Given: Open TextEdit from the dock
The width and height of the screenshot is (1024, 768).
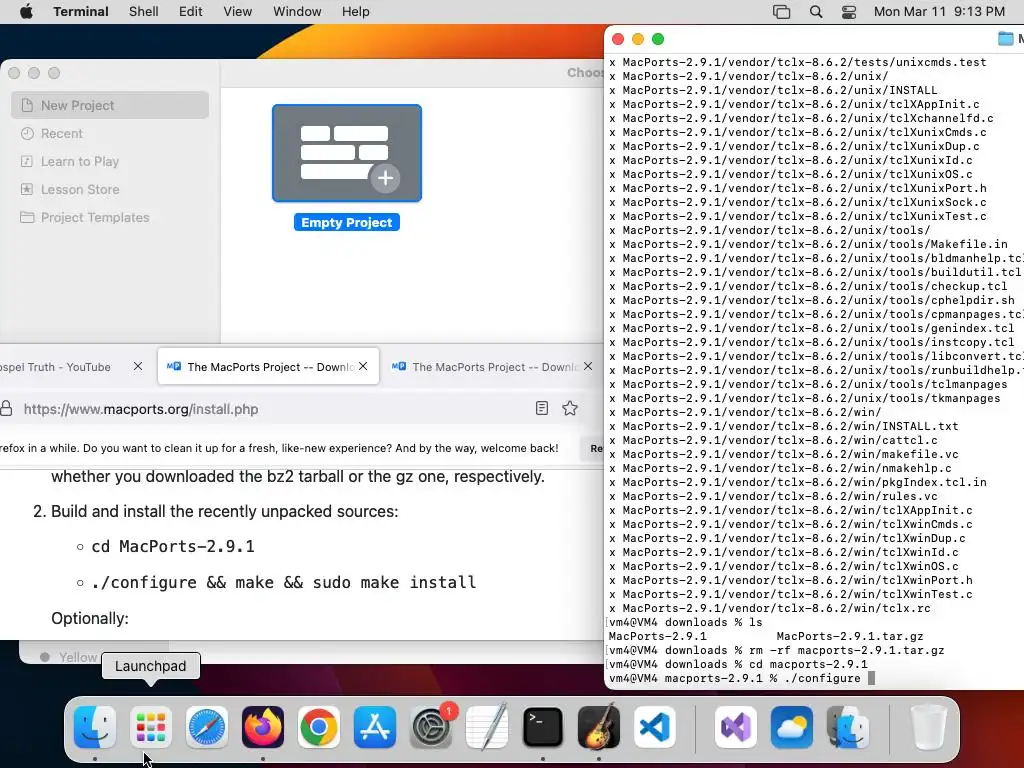Looking at the screenshot, I should tap(487, 727).
